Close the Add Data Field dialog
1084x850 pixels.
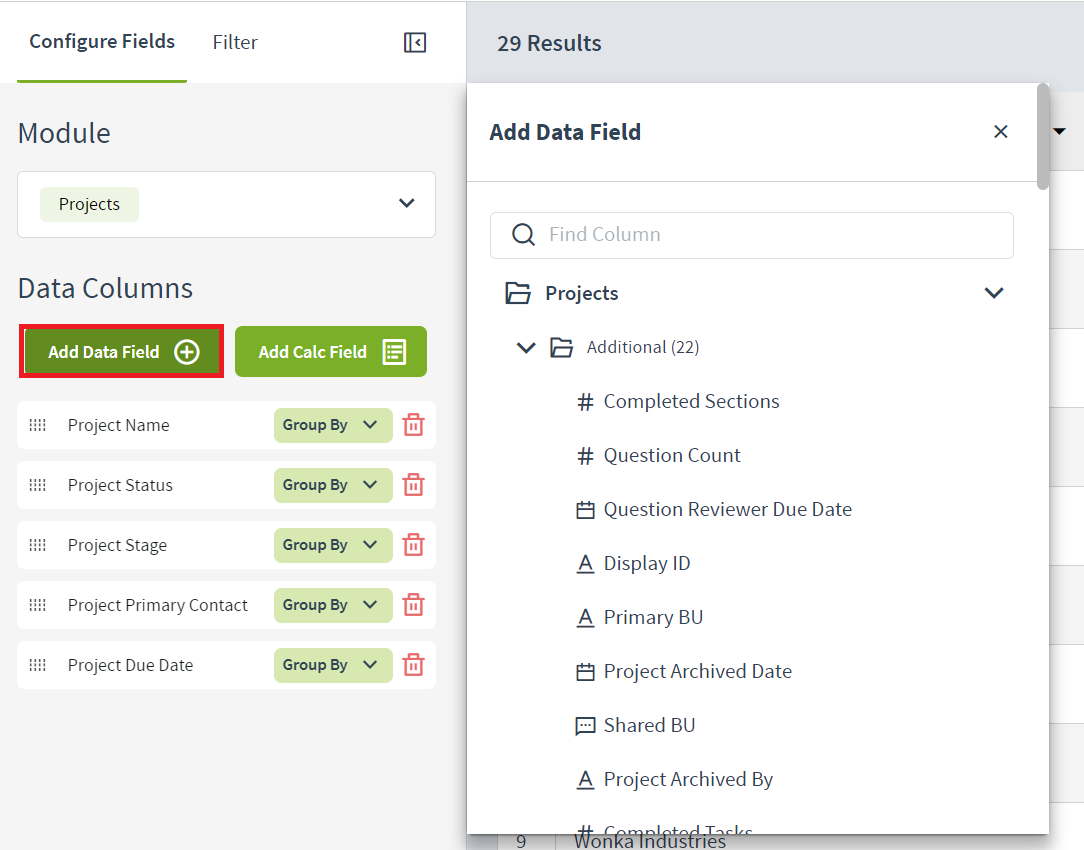pyautogui.click(x=1000, y=132)
